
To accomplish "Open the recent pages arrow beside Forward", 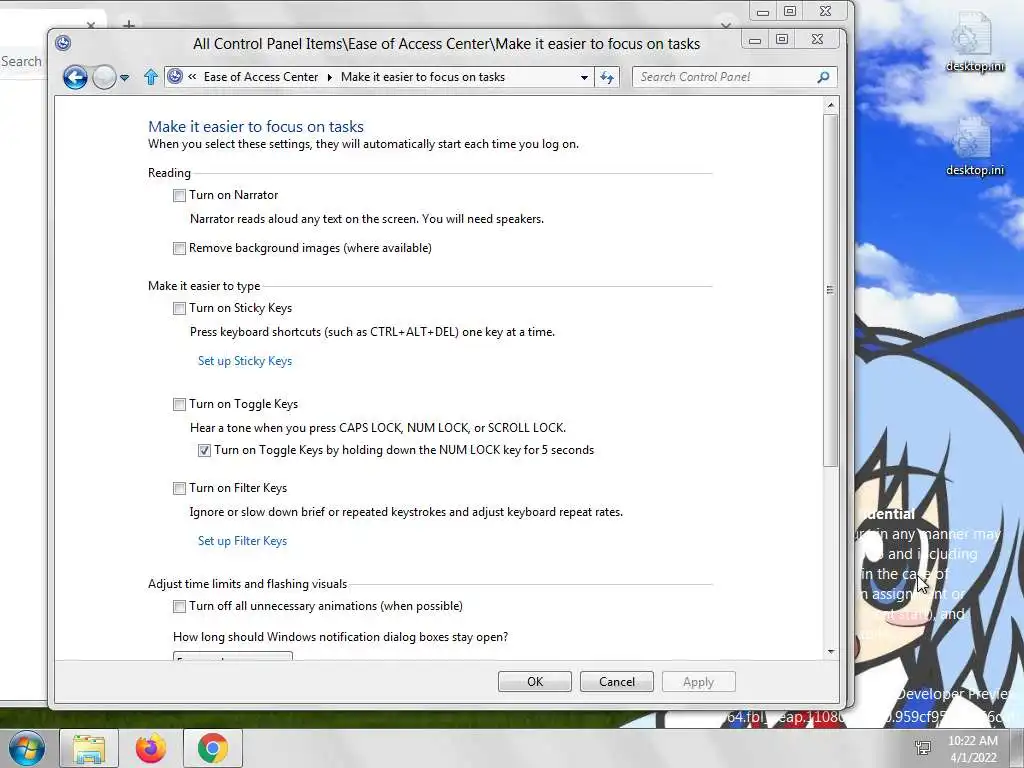I will [x=125, y=78].
